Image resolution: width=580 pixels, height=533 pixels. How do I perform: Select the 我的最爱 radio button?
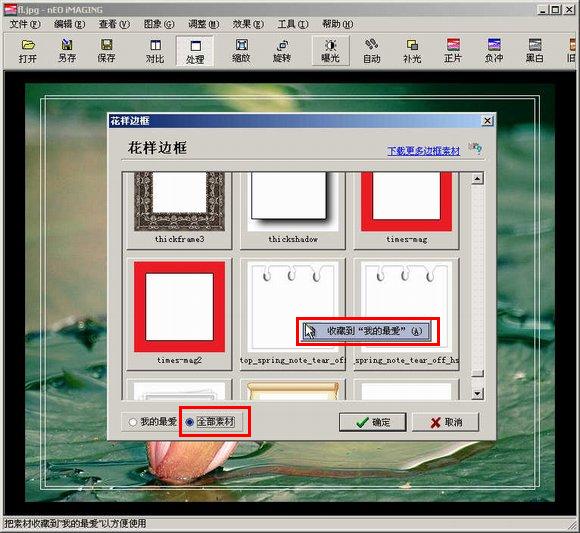coord(133,422)
